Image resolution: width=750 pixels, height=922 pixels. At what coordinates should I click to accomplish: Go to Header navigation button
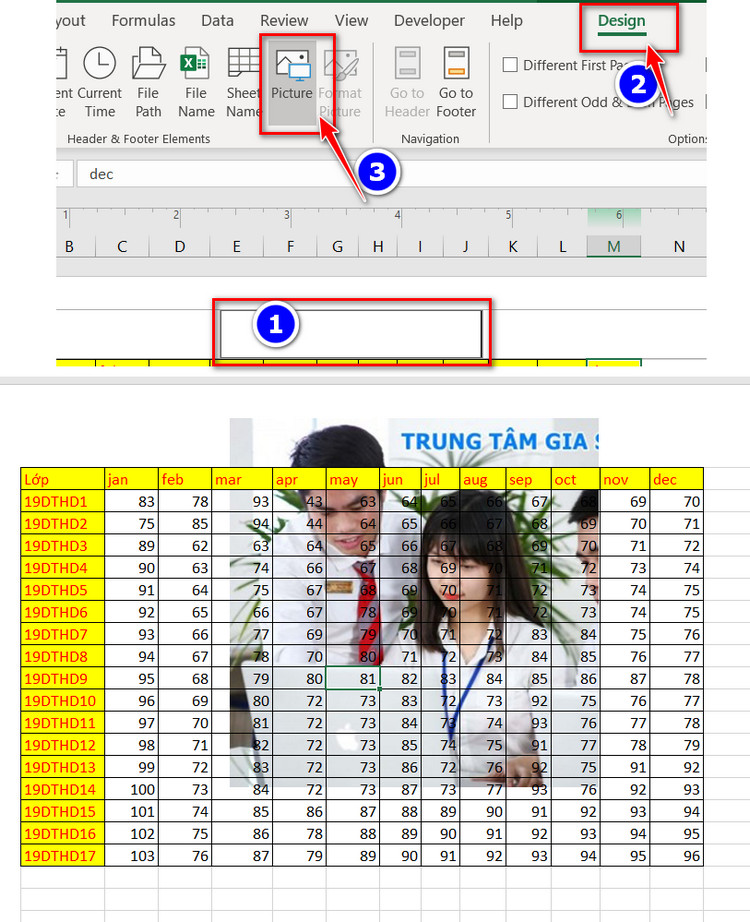click(x=407, y=82)
